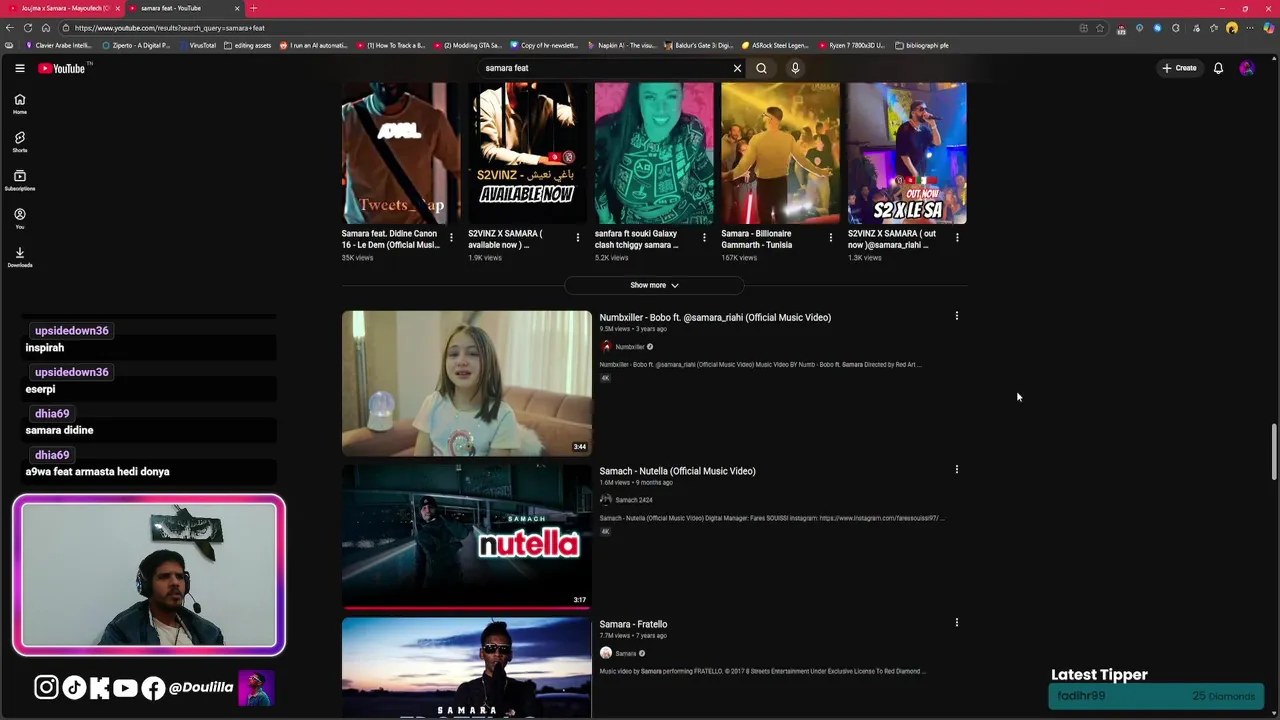Open options for Numbkiller Bobo video
This screenshot has width=1280, height=720.
(956, 316)
